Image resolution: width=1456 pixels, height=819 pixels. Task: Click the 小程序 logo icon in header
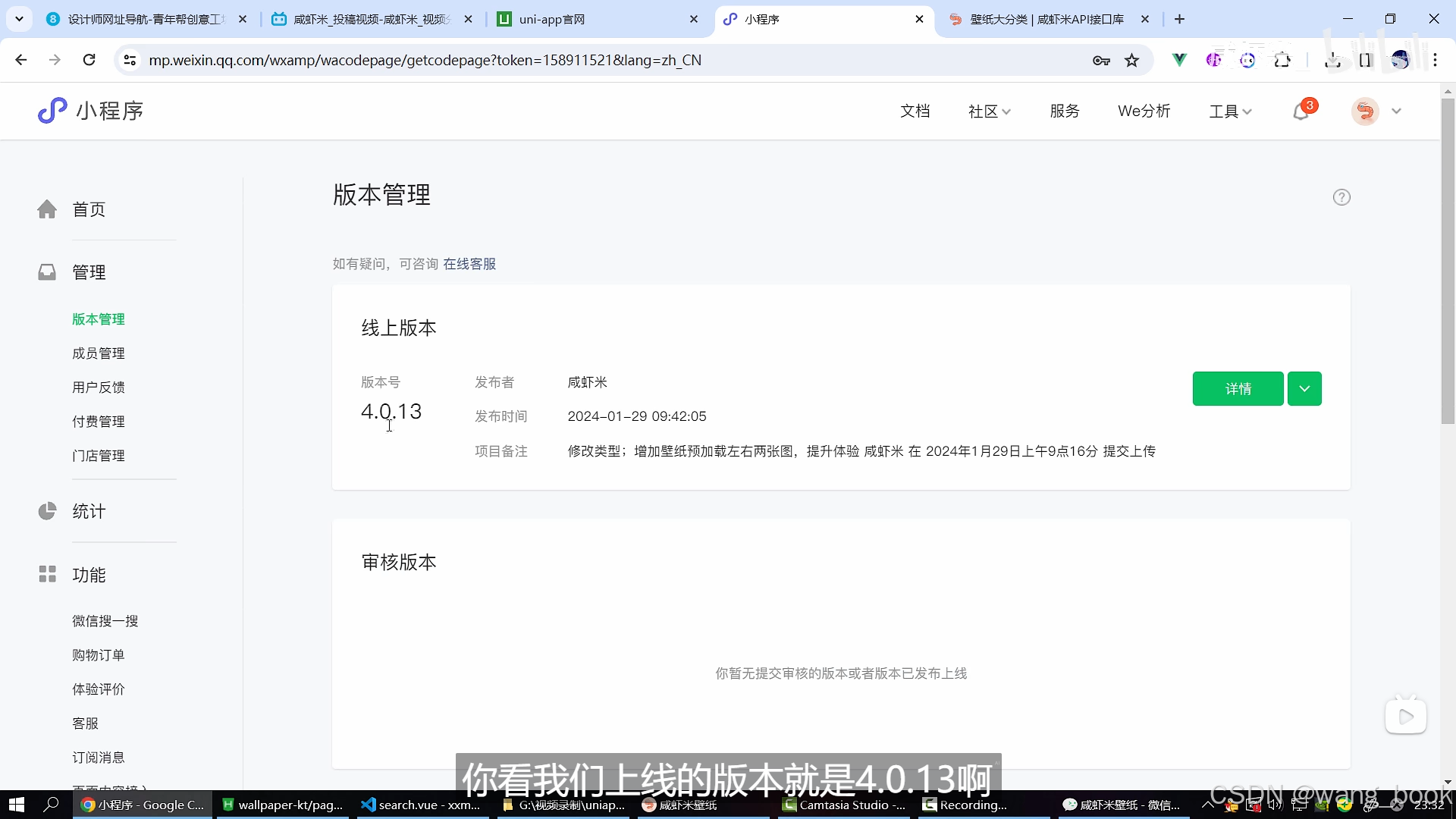point(52,111)
